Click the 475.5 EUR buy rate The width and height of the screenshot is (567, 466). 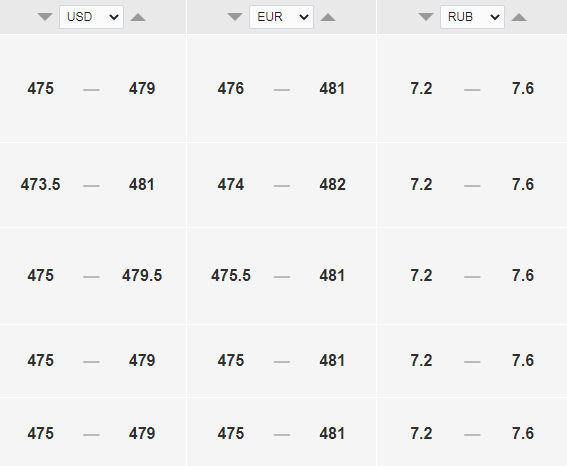click(x=231, y=276)
